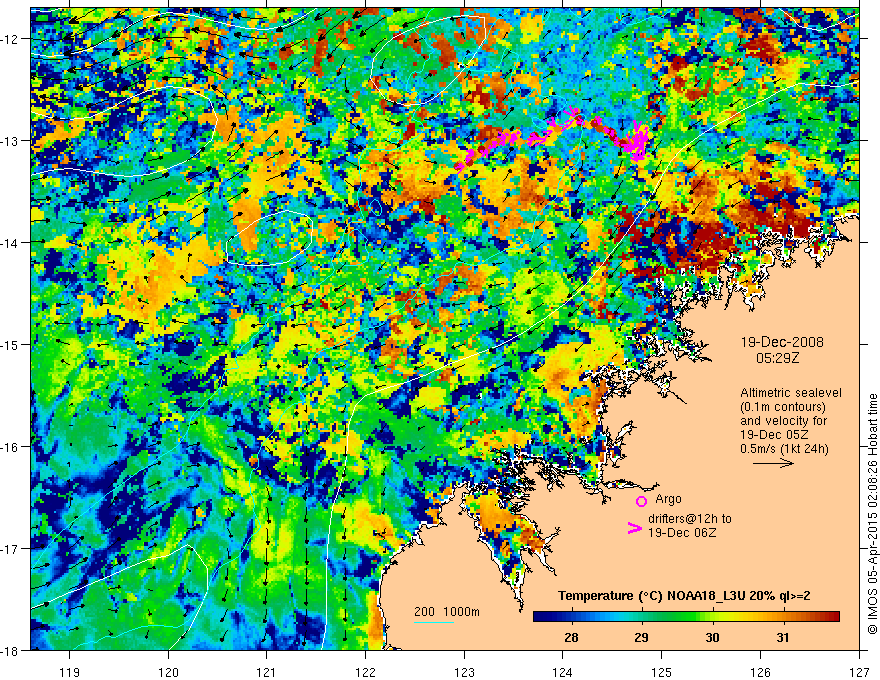Click longitude axis label 124
The image size is (880, 680).
[563, 672]
